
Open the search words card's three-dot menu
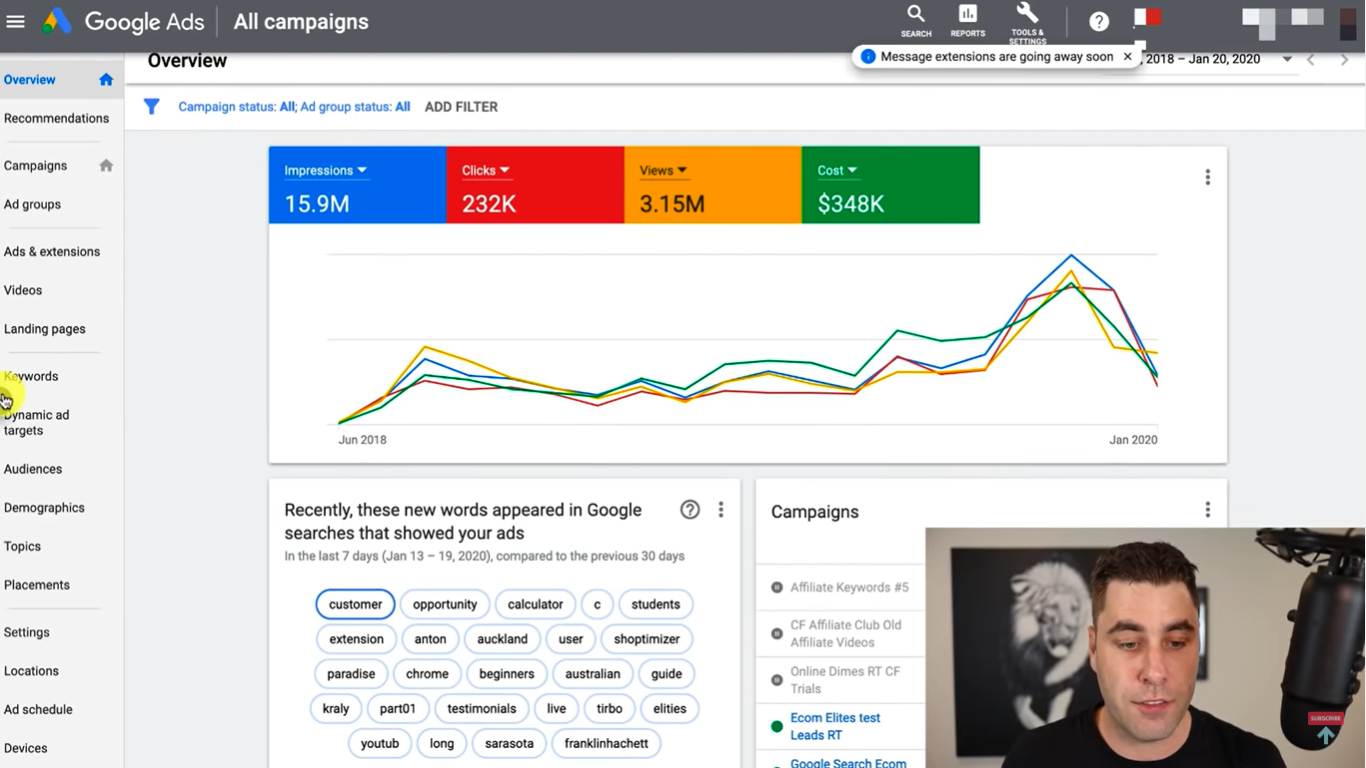point(721,510)
